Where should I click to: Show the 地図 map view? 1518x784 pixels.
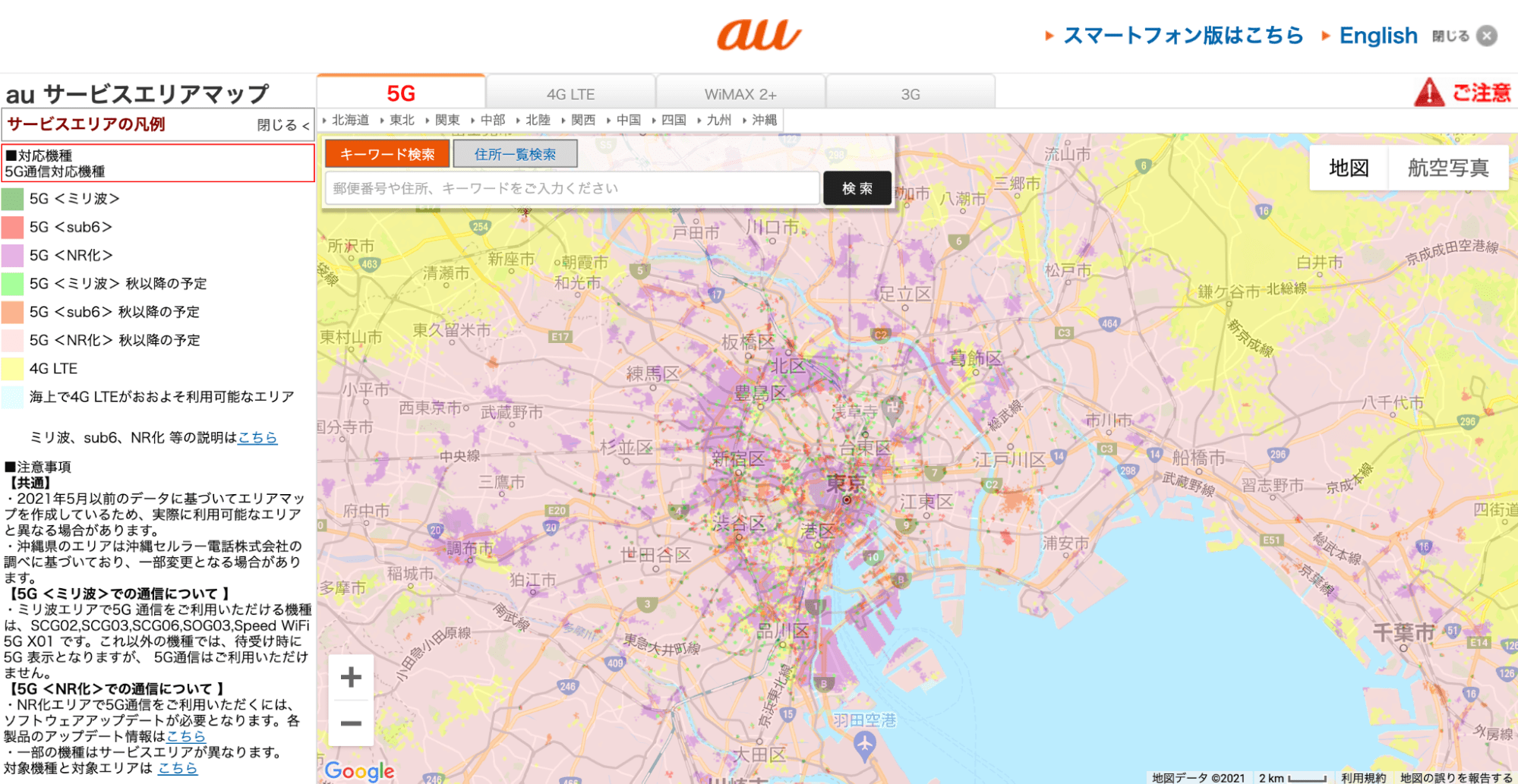click(1349, 168)
